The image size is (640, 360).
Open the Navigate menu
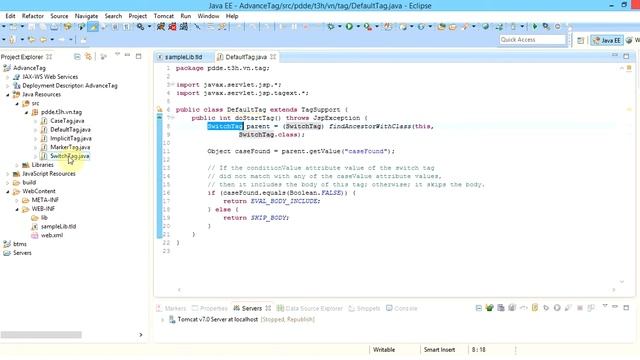tap(86, 16)
